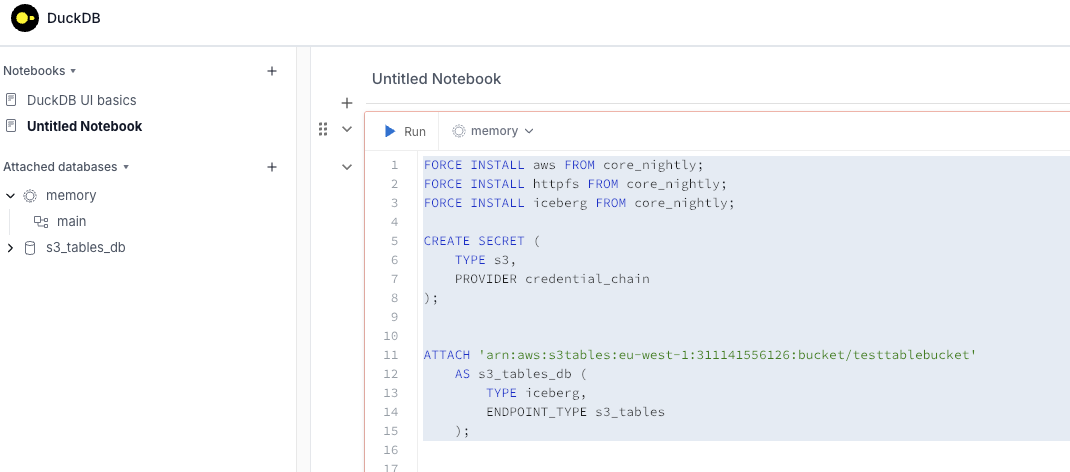Collapse the Notebooks section header
The width and height of the screenshot is (1070, 472).
tap(40, 71)
